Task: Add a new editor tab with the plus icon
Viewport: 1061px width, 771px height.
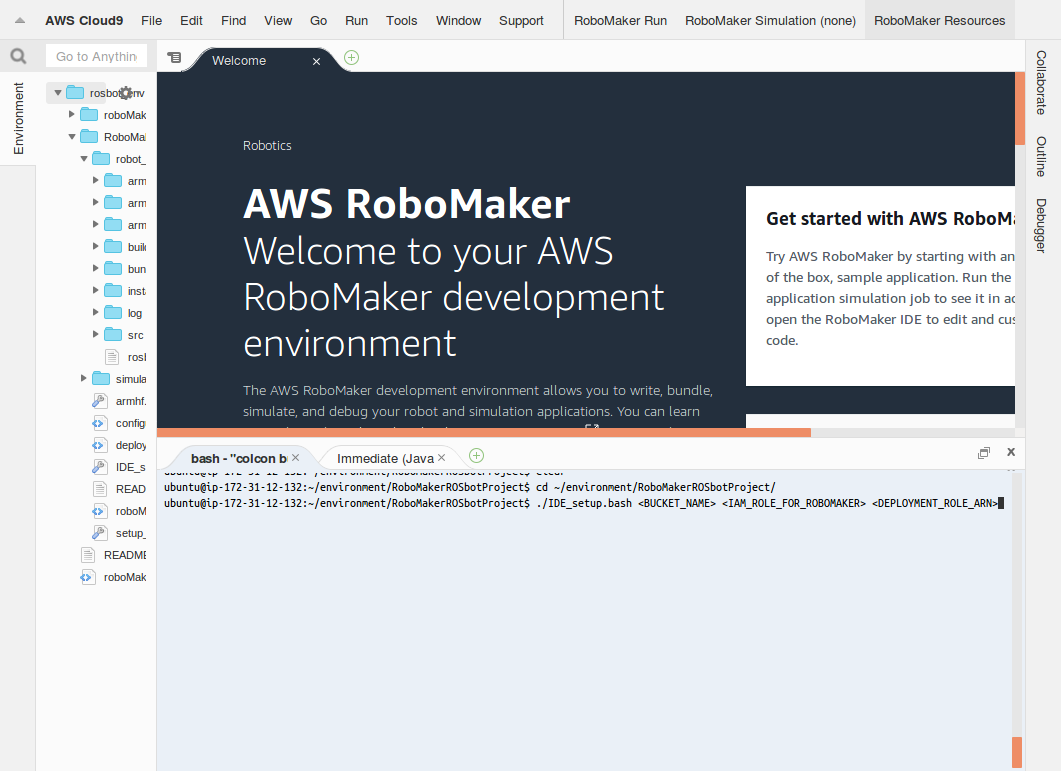Action: (x=351, y=58)
